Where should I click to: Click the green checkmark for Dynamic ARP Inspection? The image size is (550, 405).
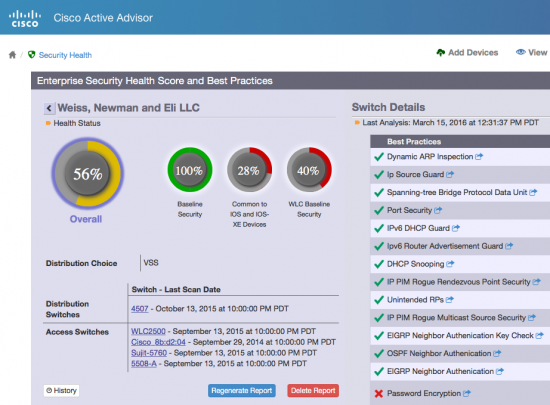pos(379,157)
